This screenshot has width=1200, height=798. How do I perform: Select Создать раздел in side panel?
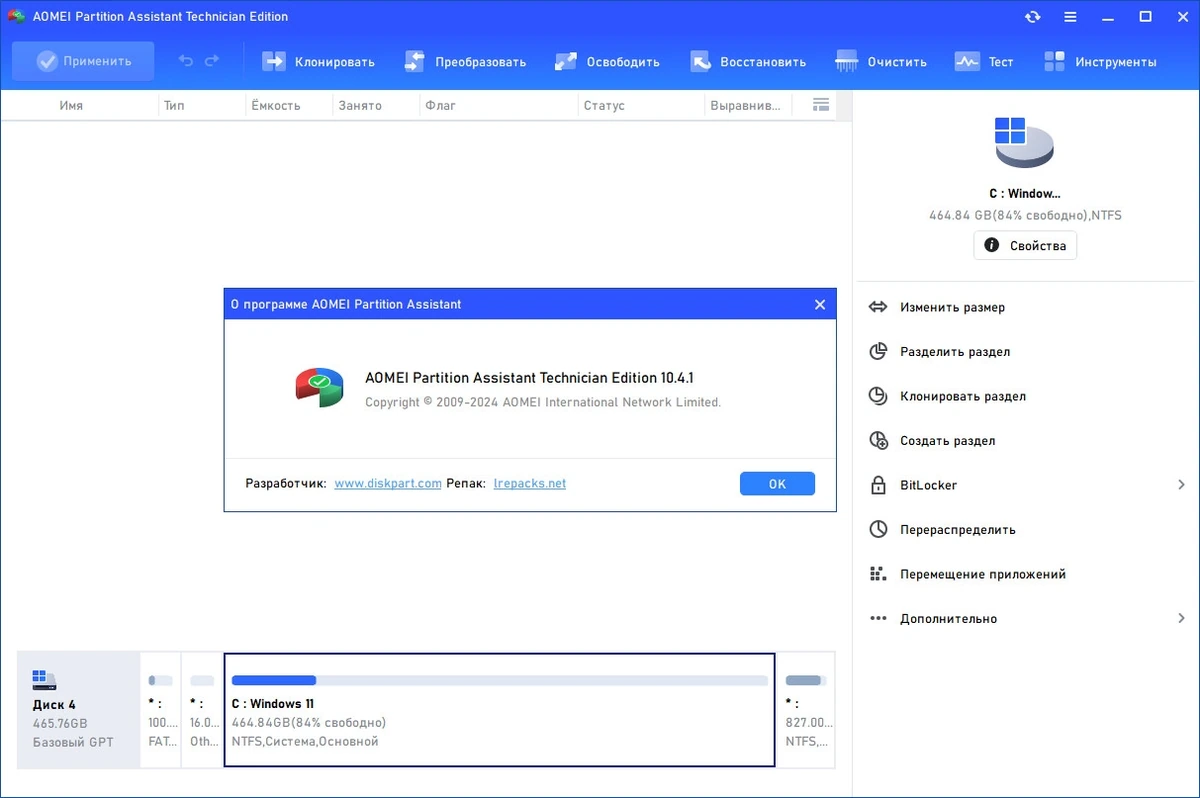pos(947,441)
